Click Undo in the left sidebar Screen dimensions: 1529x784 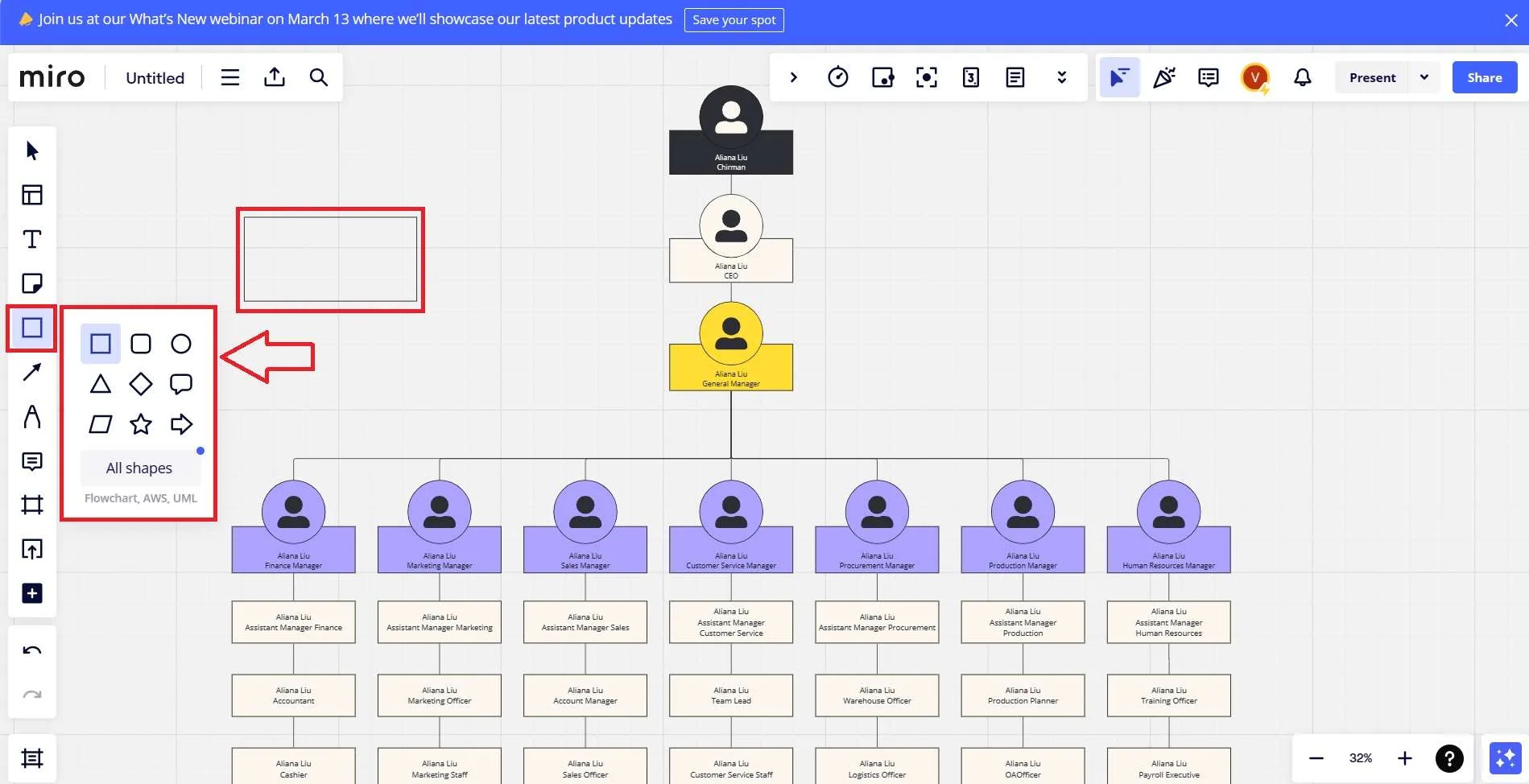(32, 649)
